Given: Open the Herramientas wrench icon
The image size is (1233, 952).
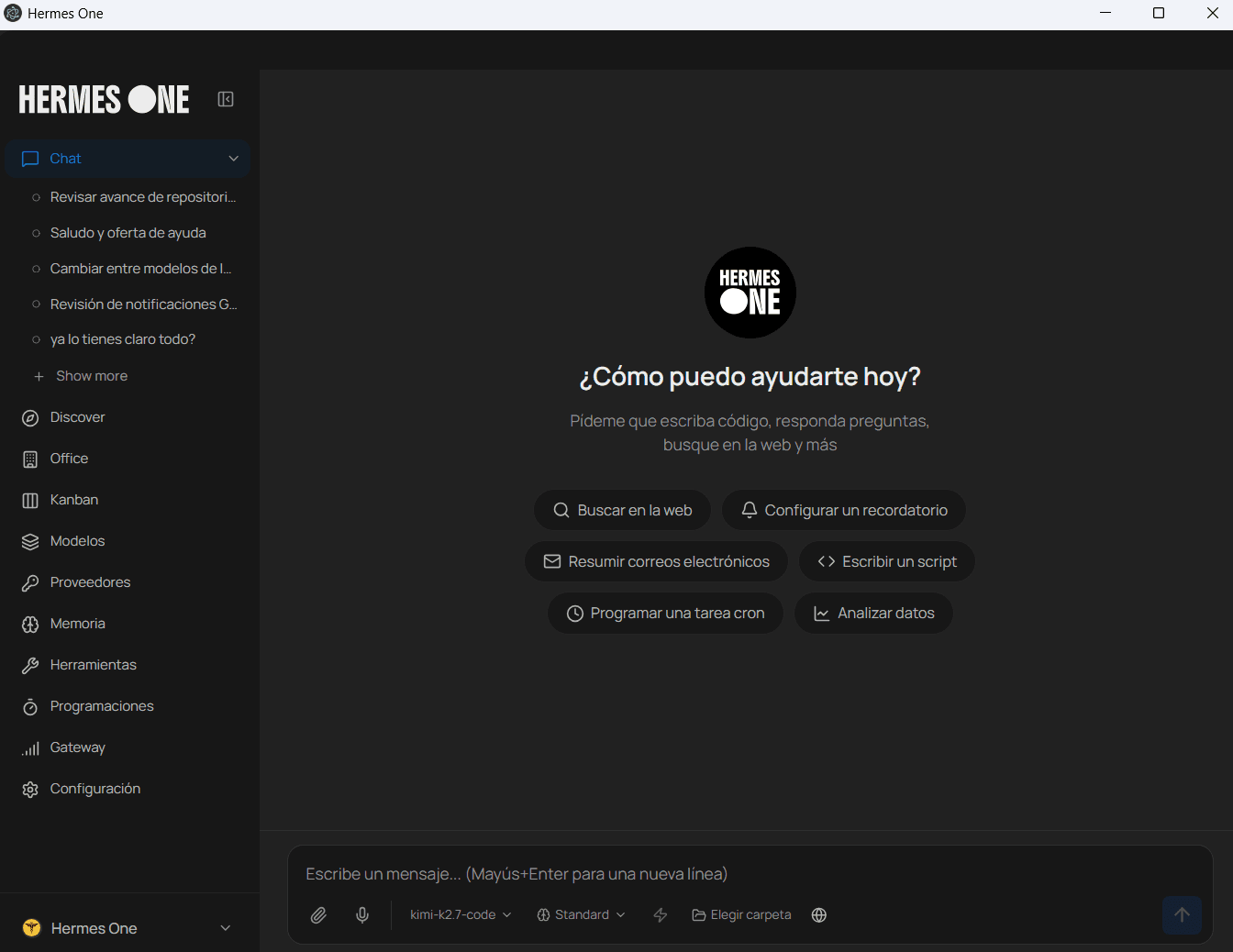Looking at the screenshot, I should coord(30,666).
